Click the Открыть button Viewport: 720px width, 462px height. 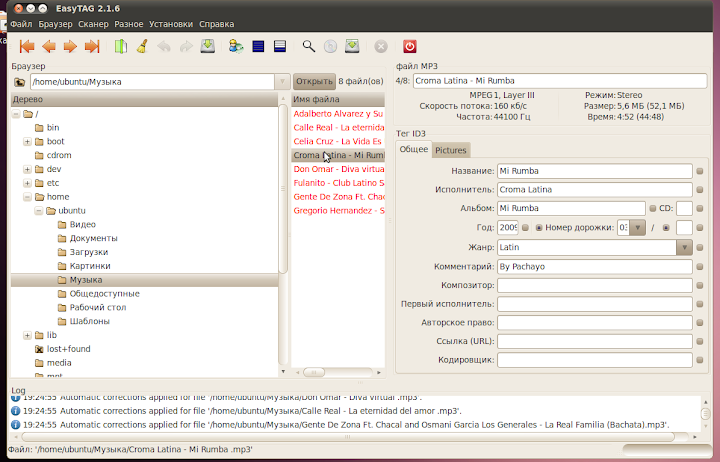(x=314, y=82)
